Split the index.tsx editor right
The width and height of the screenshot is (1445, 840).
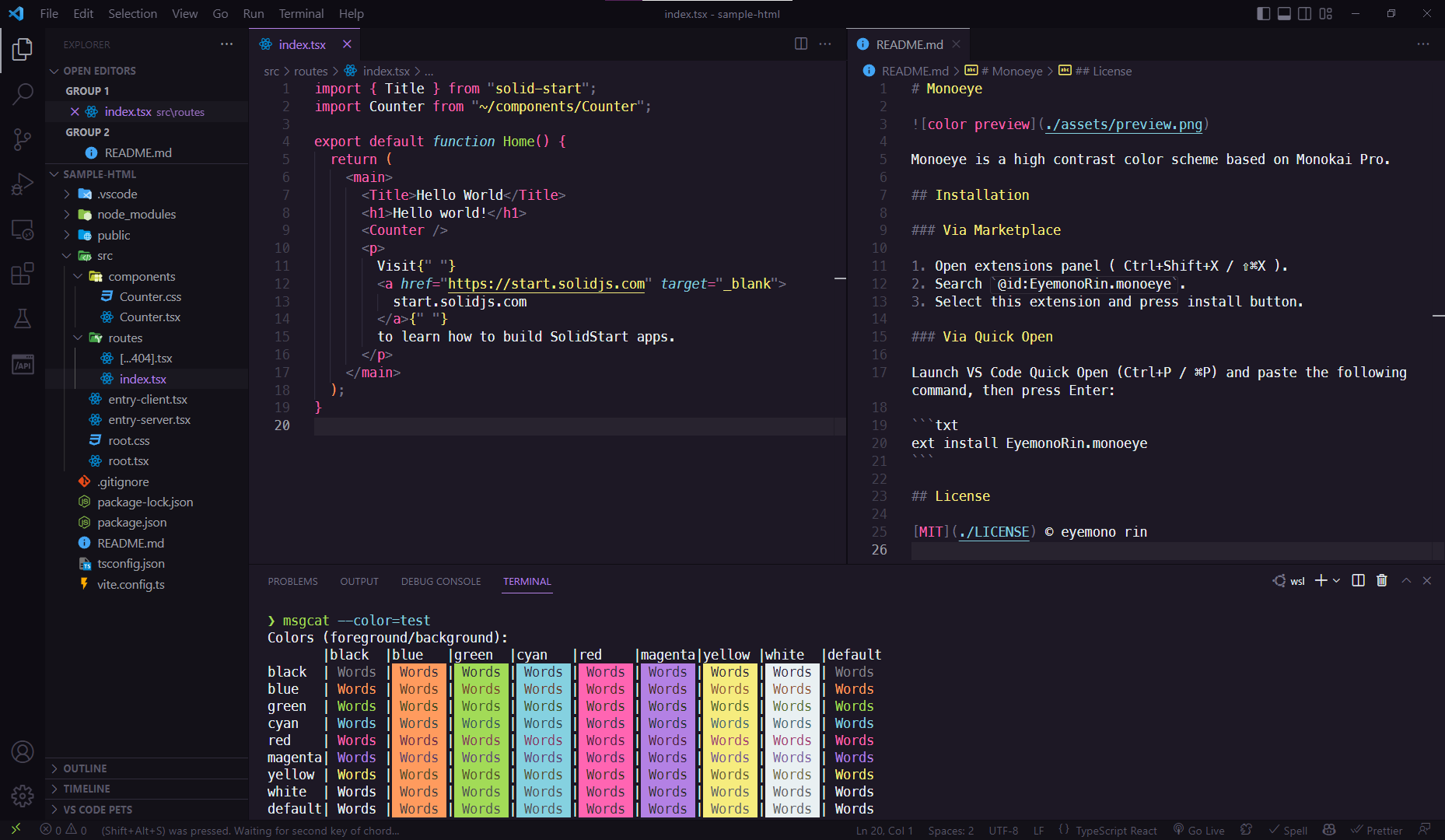click(x=801, y=44)
